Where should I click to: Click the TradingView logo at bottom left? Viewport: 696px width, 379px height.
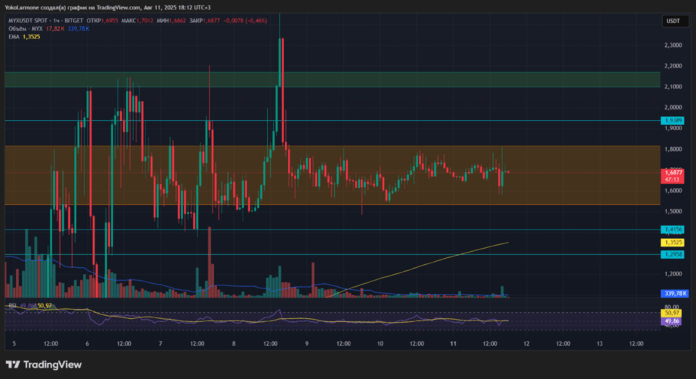(44, 365)
